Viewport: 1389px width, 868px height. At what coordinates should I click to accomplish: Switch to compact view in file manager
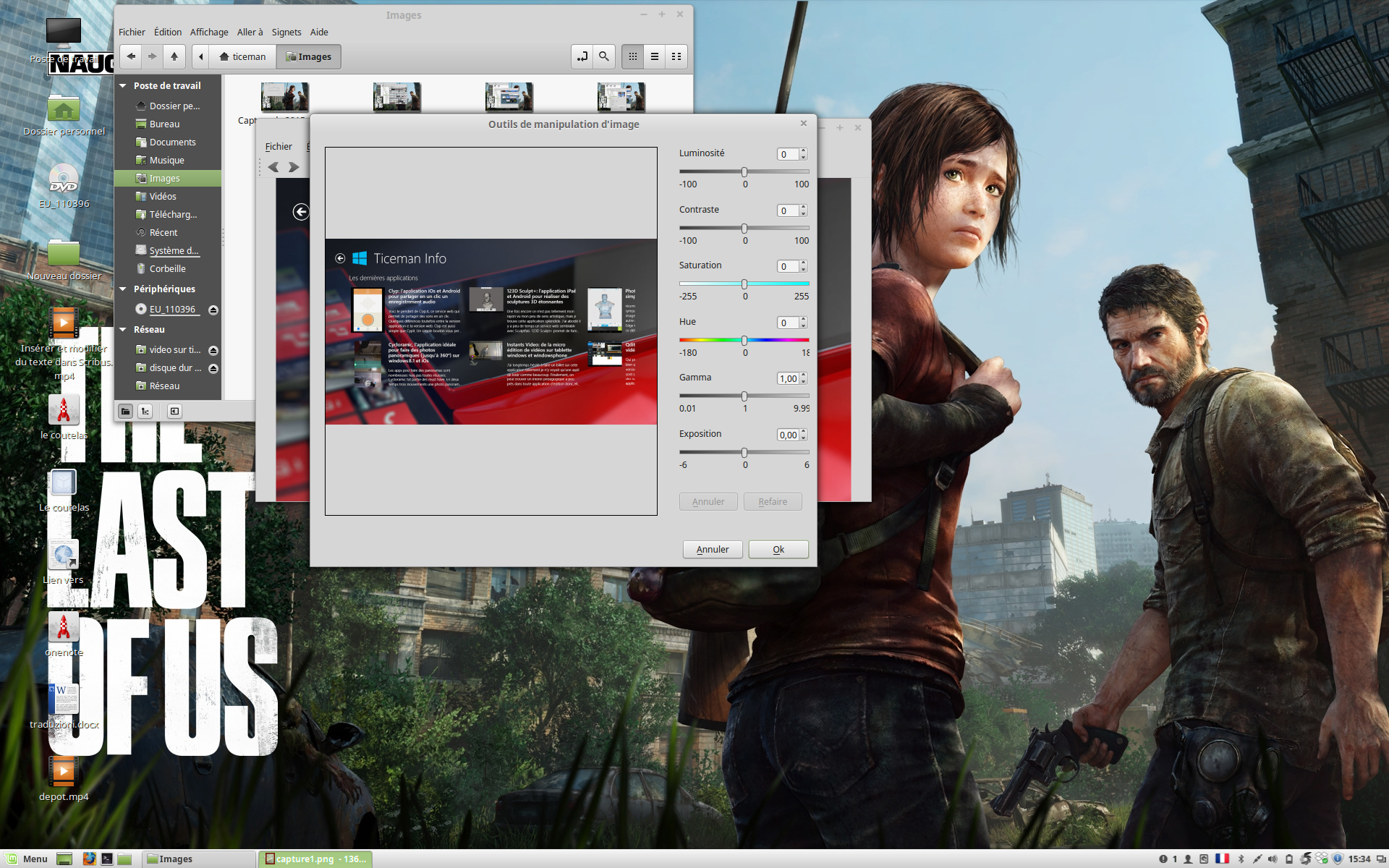(x=676, y=56)
